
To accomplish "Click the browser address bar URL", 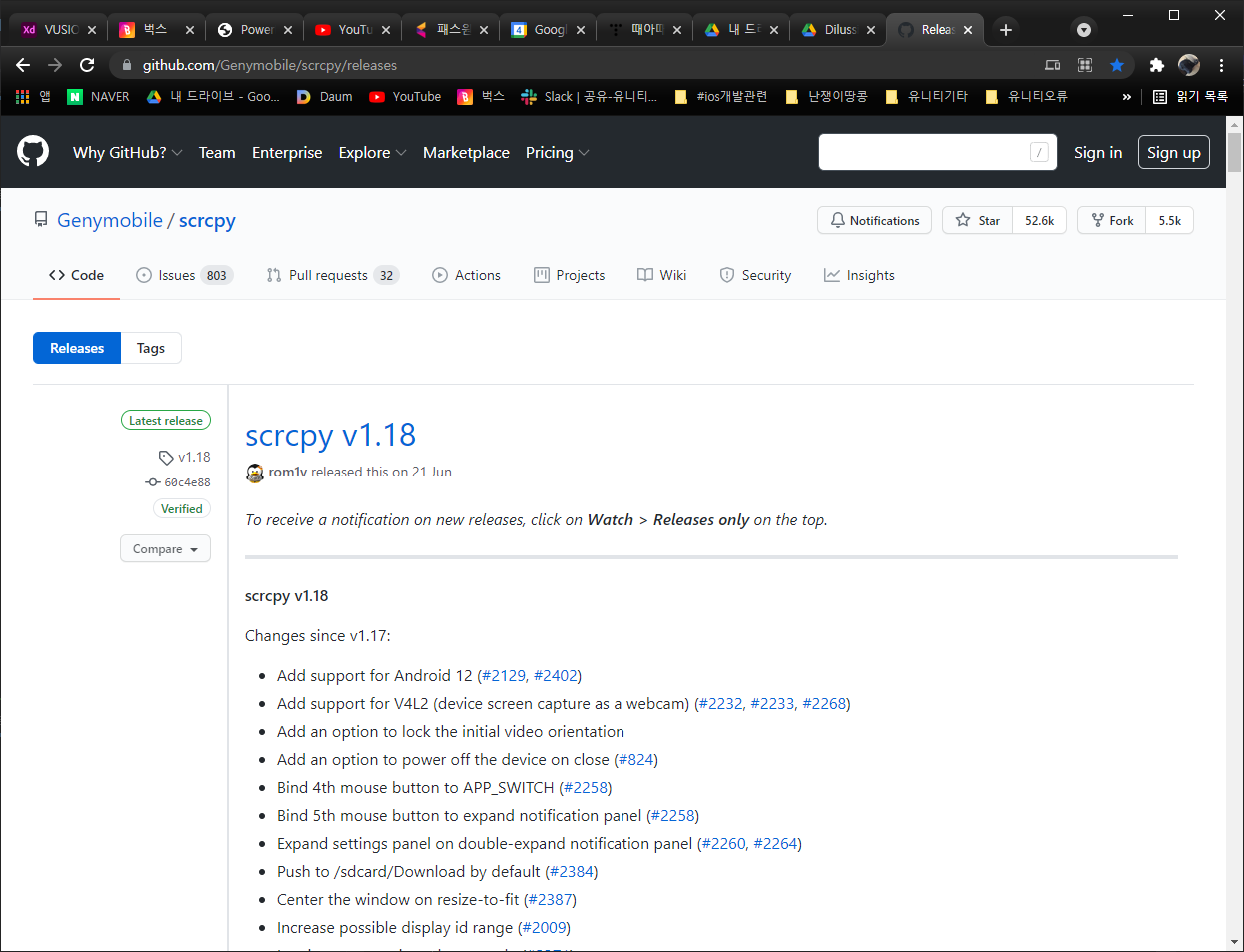I will [x=270, y=65].
